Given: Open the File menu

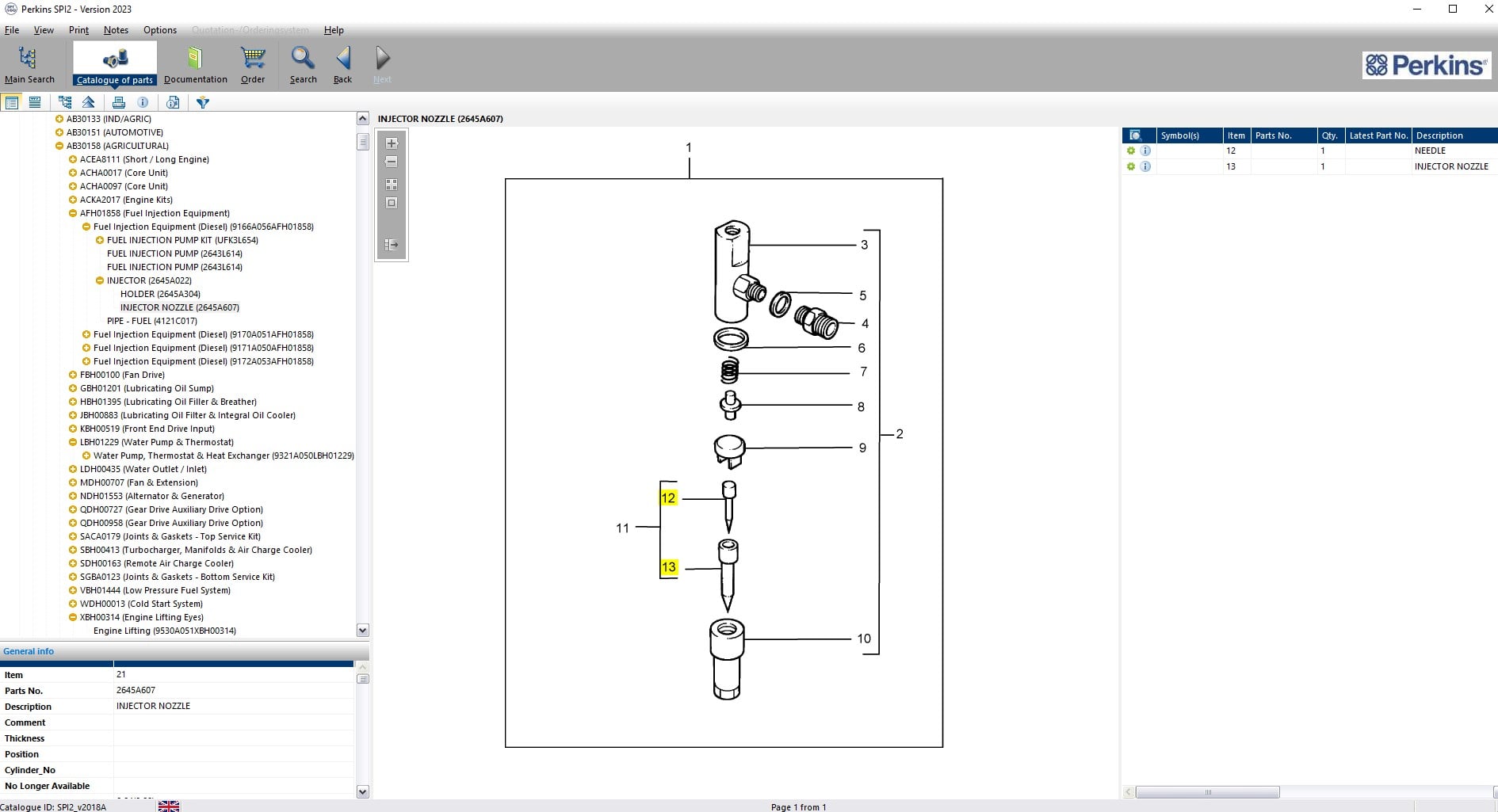Looking at the screenshot, I should [x=12, y=30].
